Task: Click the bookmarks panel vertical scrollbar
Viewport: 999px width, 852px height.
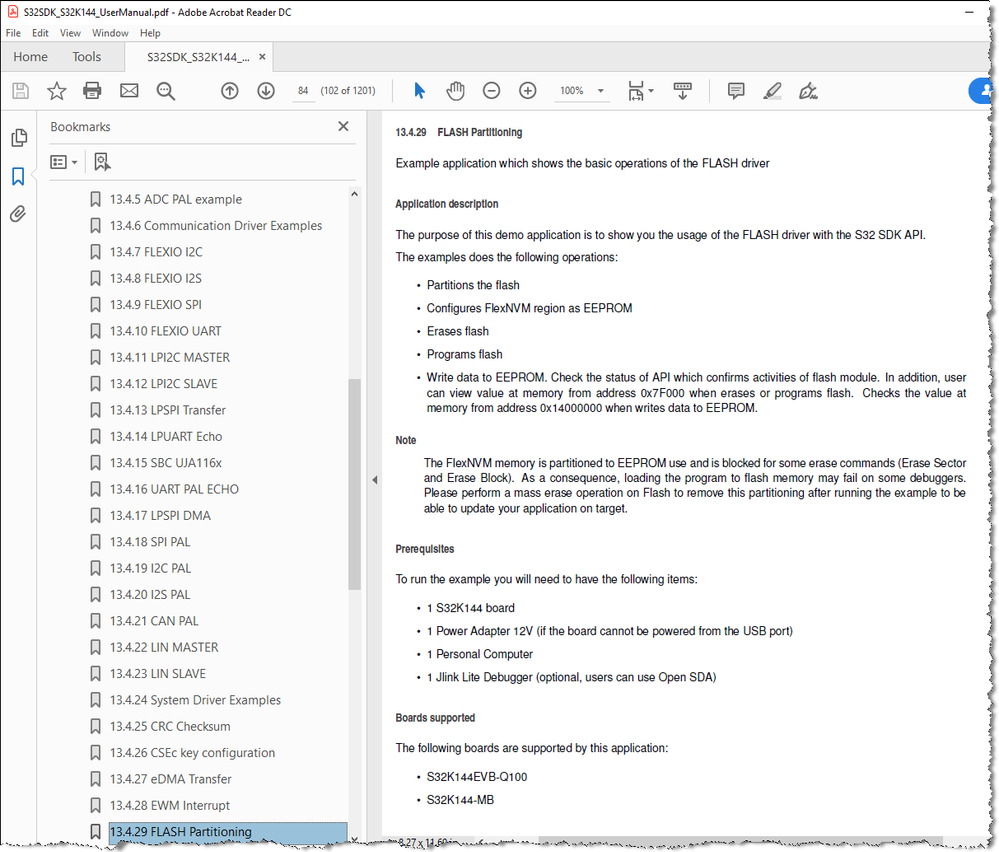Action: point(354,484)
